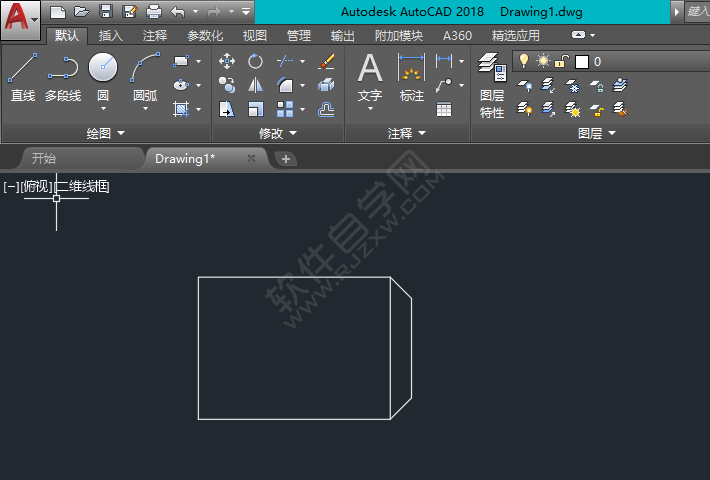Screen dimensions: 710x480
Task: Open the Manage (管理) ribbon tab
Action: tap(299, 36)
